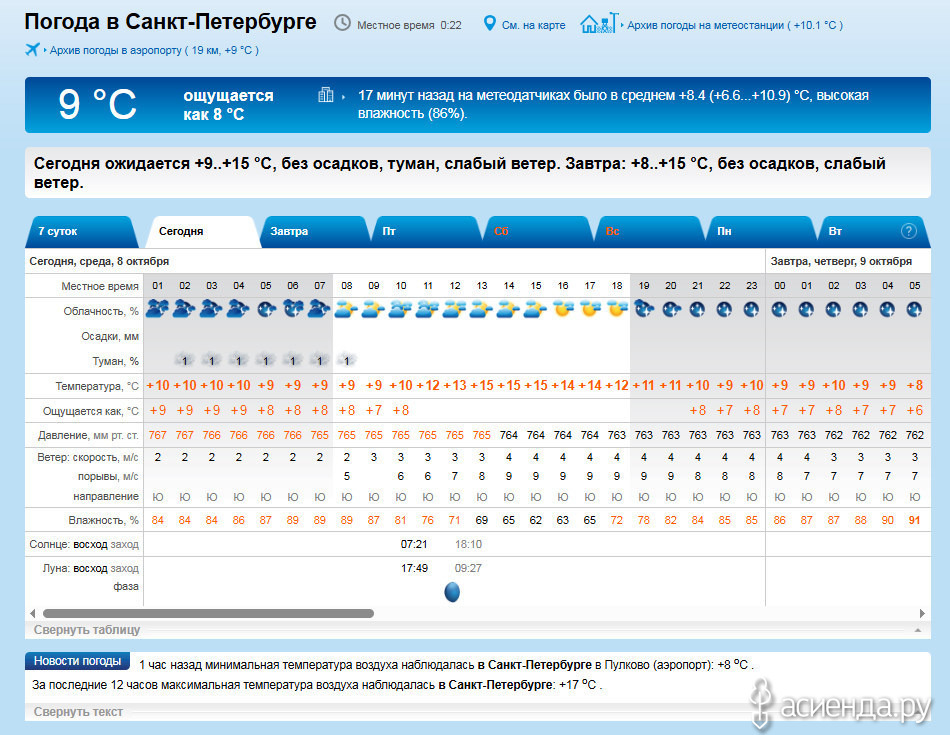
Task: Open Архив погоды на метеостанции link
Action: 734,24
